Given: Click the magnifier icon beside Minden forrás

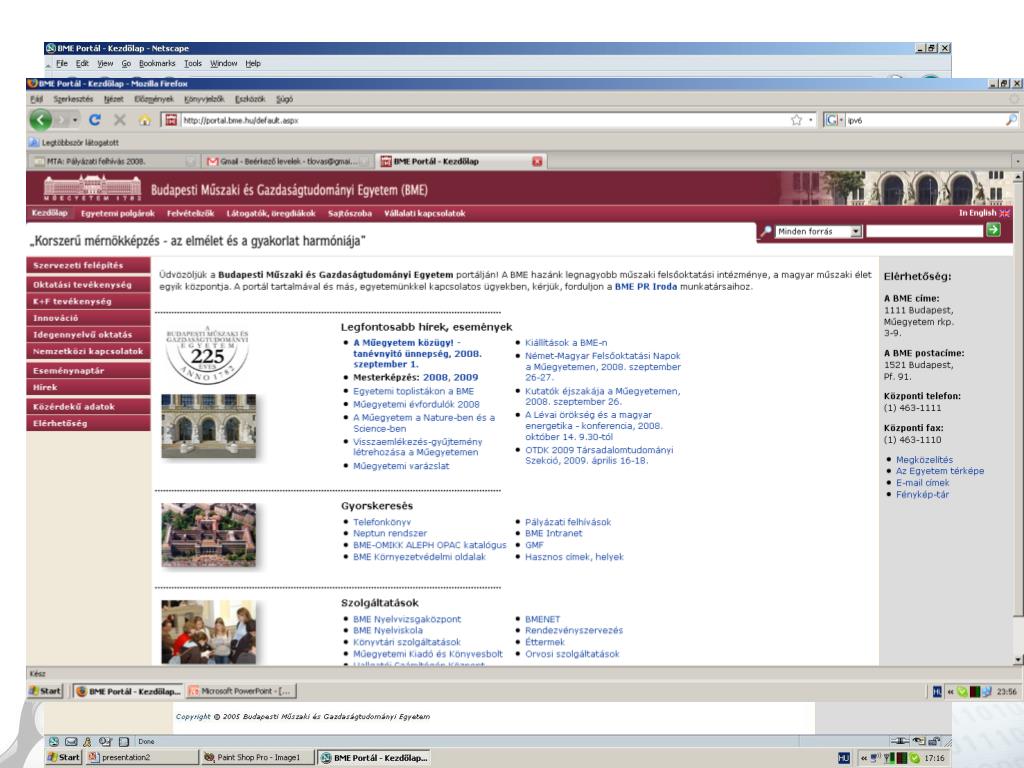Looking at the screenshot, I should click(766, 231).
